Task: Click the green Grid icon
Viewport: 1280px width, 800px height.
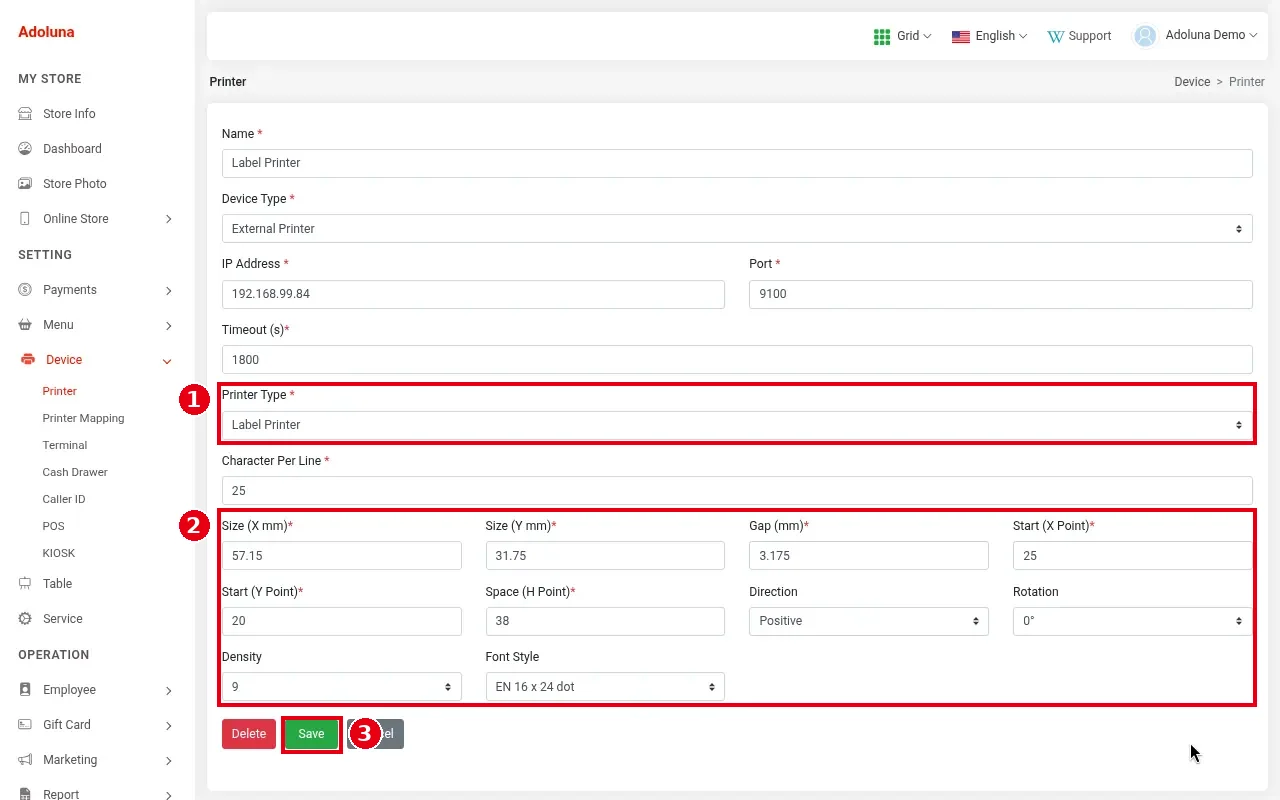Action: click(882, 37)
